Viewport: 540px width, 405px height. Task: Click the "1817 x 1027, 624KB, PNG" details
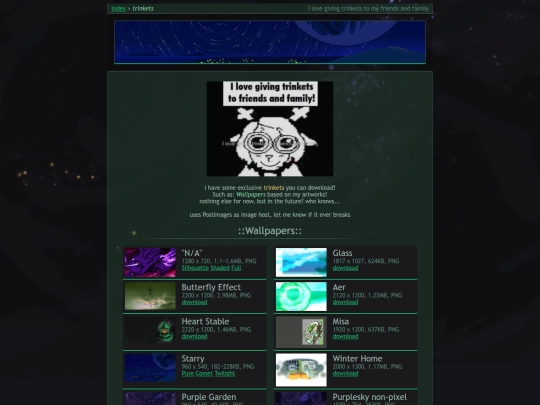tap(366, 261)
